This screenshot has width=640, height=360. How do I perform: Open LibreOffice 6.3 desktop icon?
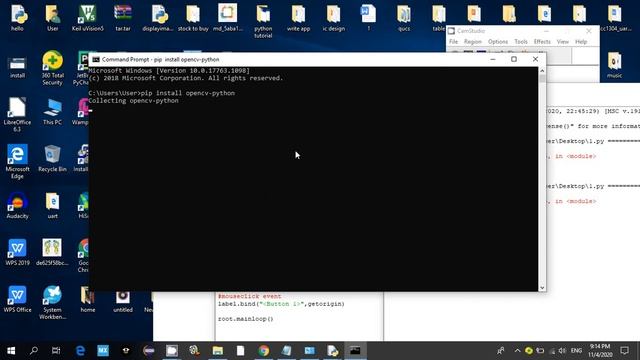coord(17,115)
